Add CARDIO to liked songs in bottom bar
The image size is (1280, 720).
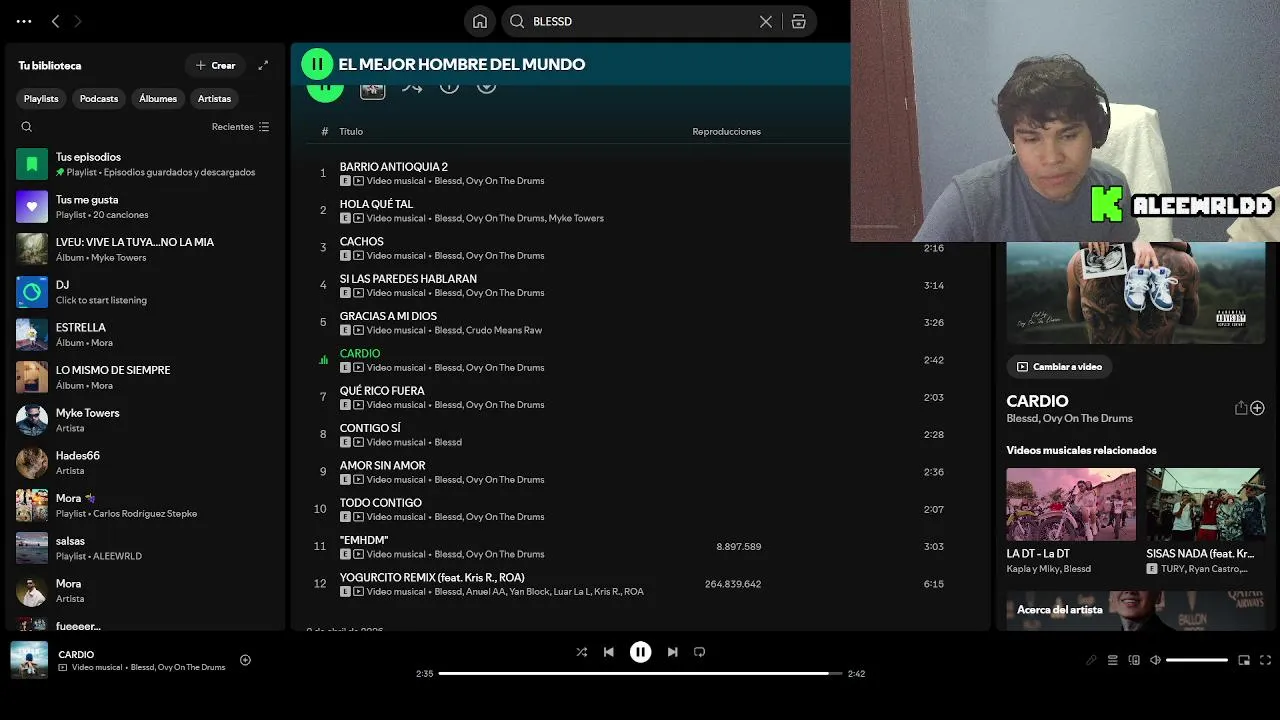click(x=245, y=660)
